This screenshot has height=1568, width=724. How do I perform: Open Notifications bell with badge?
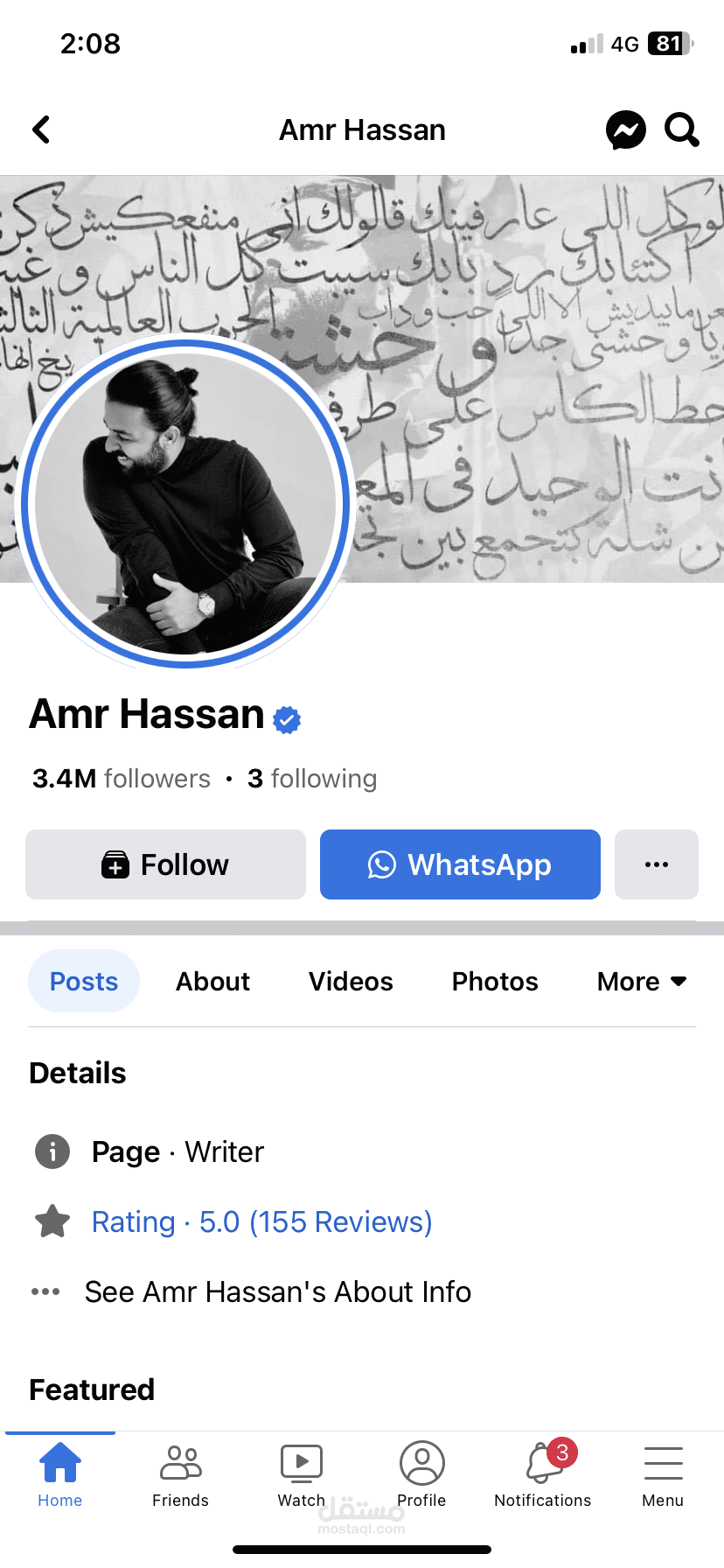(544, 1462)
